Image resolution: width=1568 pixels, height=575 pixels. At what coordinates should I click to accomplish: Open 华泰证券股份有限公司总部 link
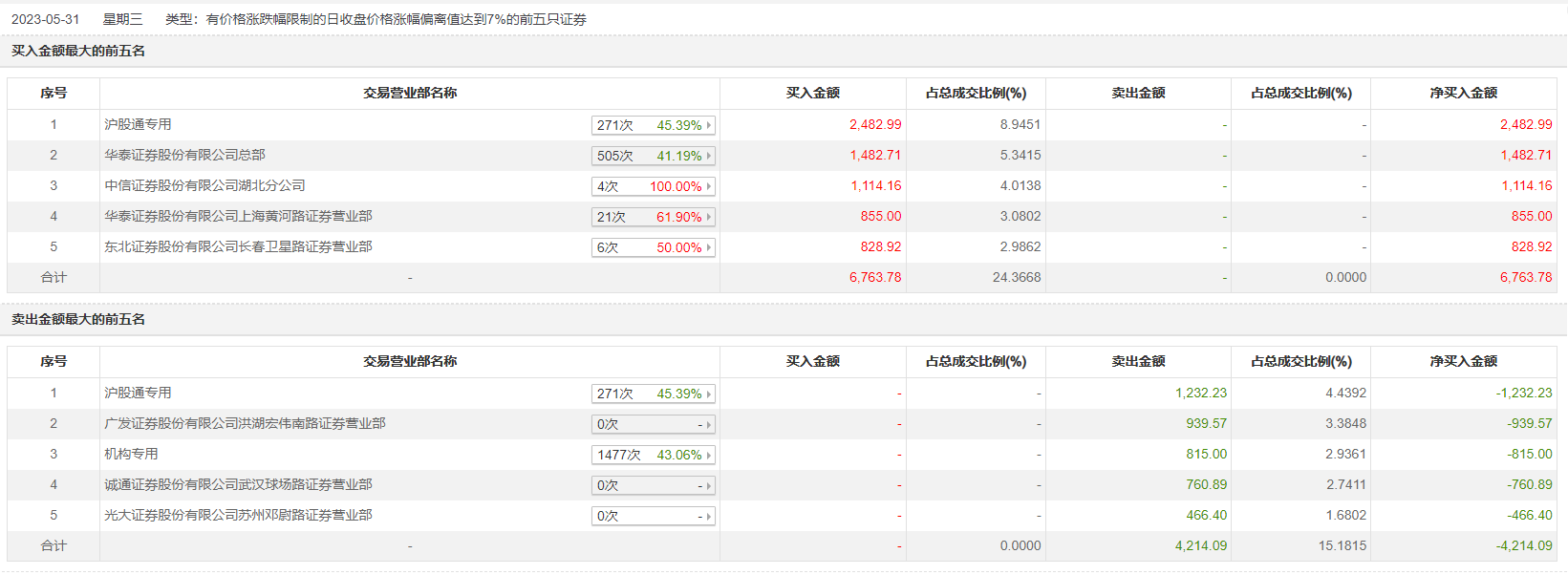coord(184,156)
